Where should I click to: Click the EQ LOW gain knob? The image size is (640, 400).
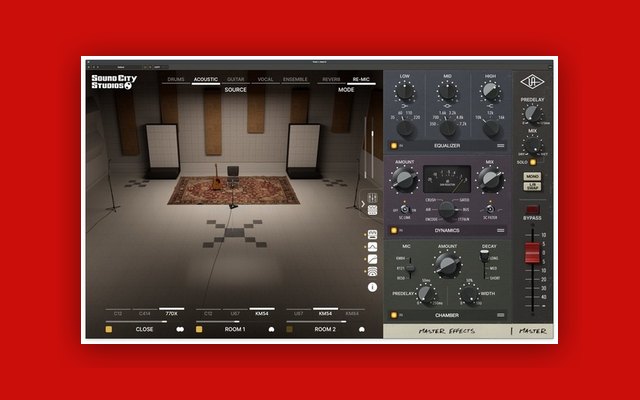click(405, 91)
